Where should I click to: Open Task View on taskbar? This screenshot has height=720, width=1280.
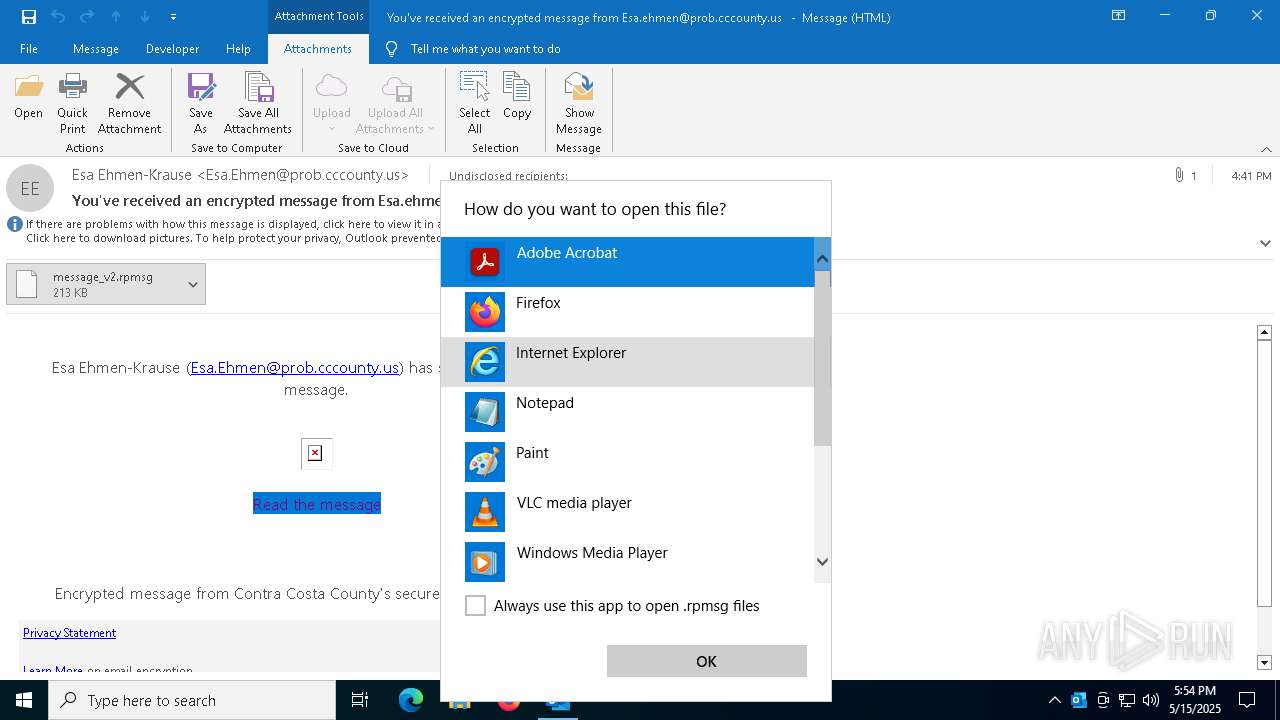tap(360, 700)
